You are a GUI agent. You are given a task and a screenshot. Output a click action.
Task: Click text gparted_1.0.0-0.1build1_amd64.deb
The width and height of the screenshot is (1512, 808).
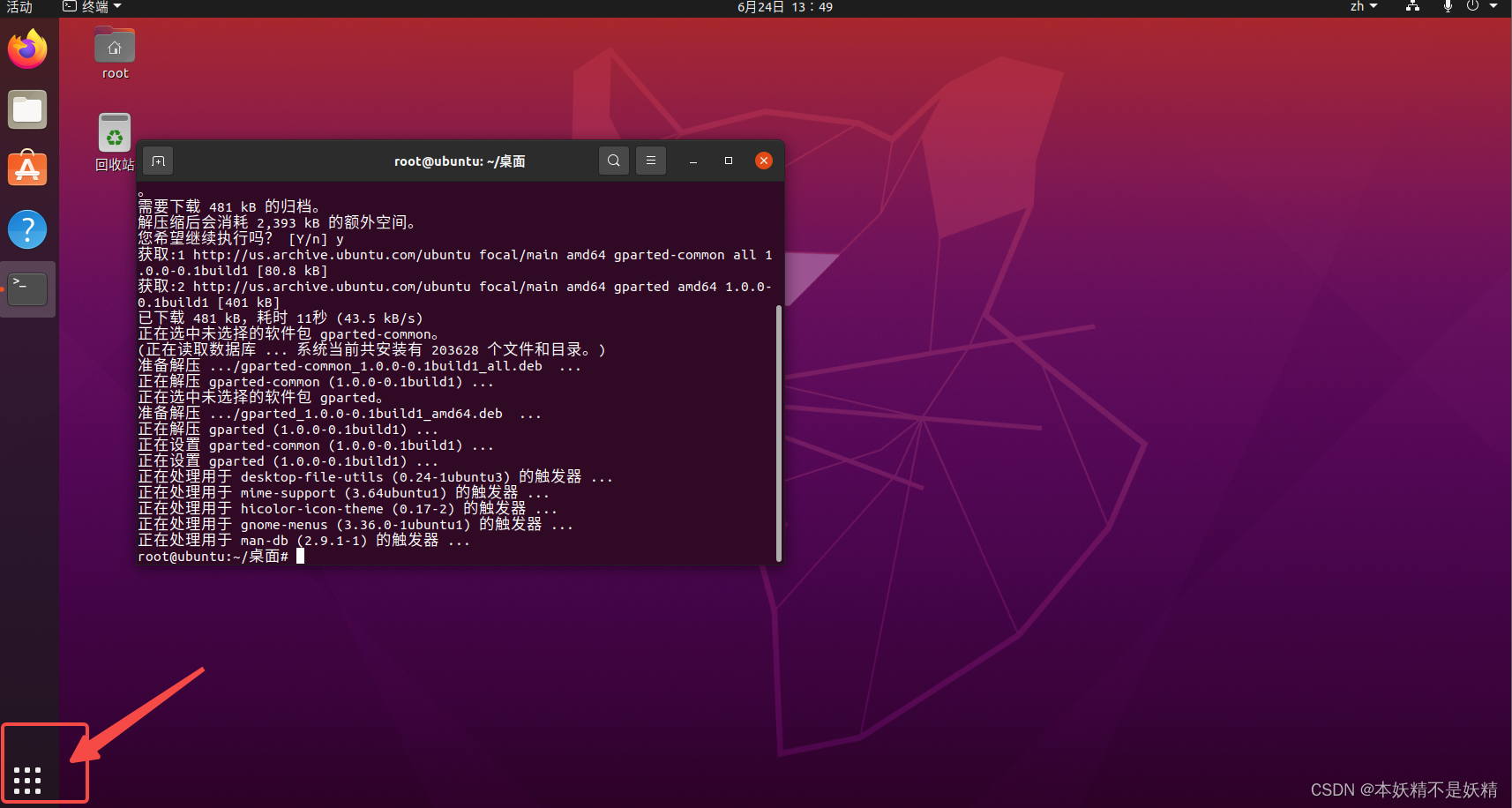pos(371,414)
